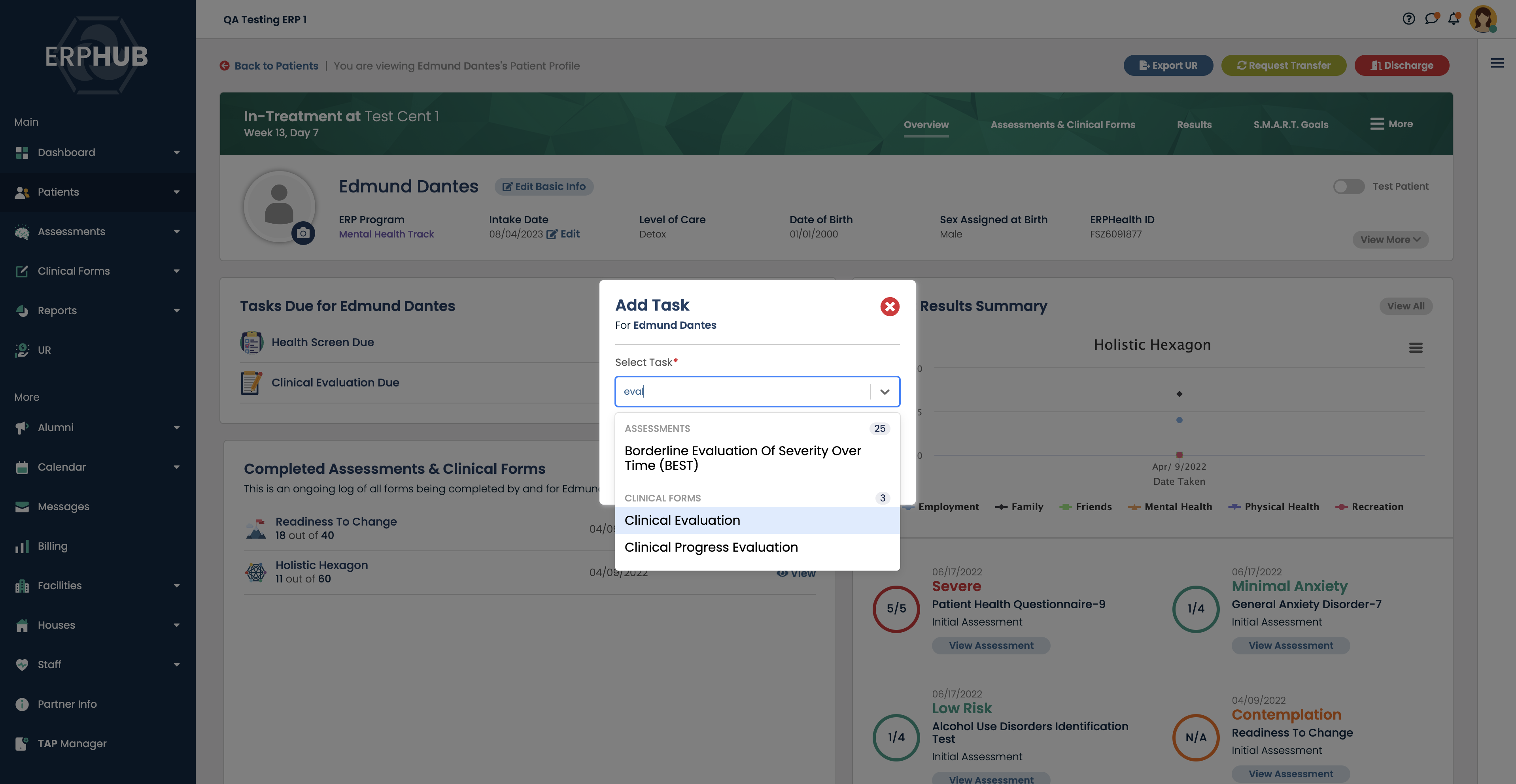Close the Add Task dialog

pos(889,306)
